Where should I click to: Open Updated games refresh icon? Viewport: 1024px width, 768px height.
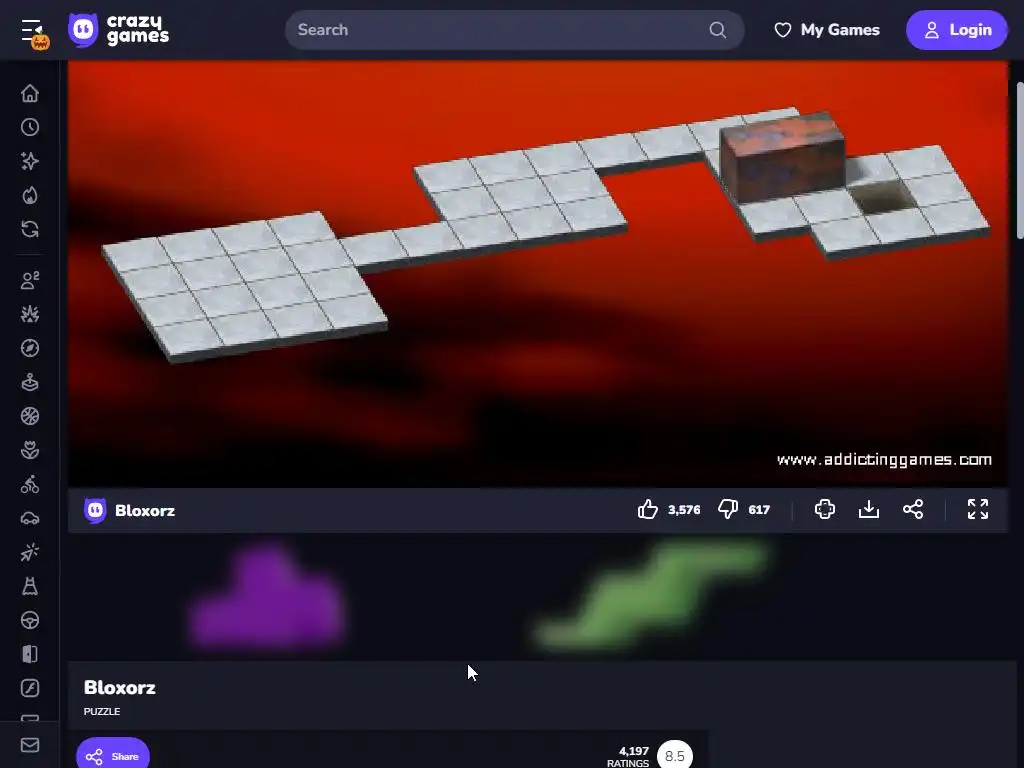[x=30, y=229]
